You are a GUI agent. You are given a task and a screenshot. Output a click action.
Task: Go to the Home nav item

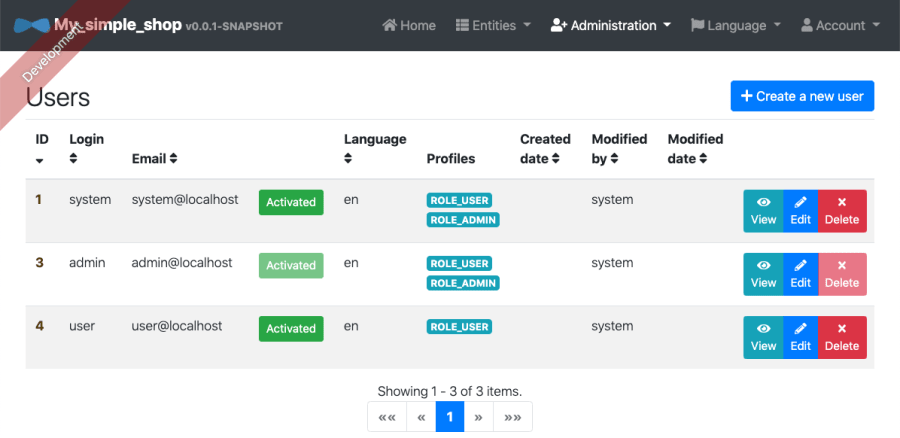click(x=409, y=25)
